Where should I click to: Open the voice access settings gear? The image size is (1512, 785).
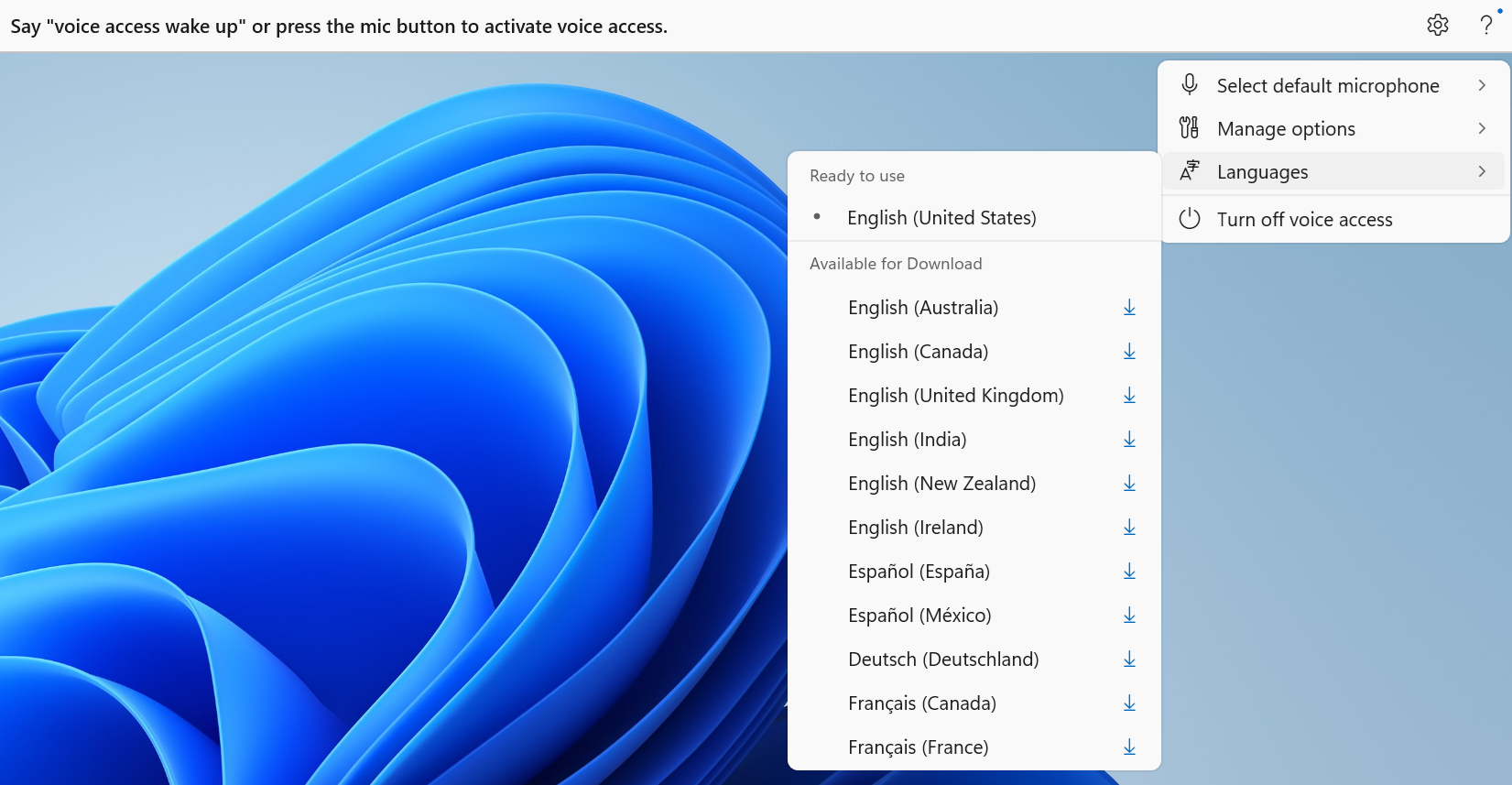tap(1438, 25)
